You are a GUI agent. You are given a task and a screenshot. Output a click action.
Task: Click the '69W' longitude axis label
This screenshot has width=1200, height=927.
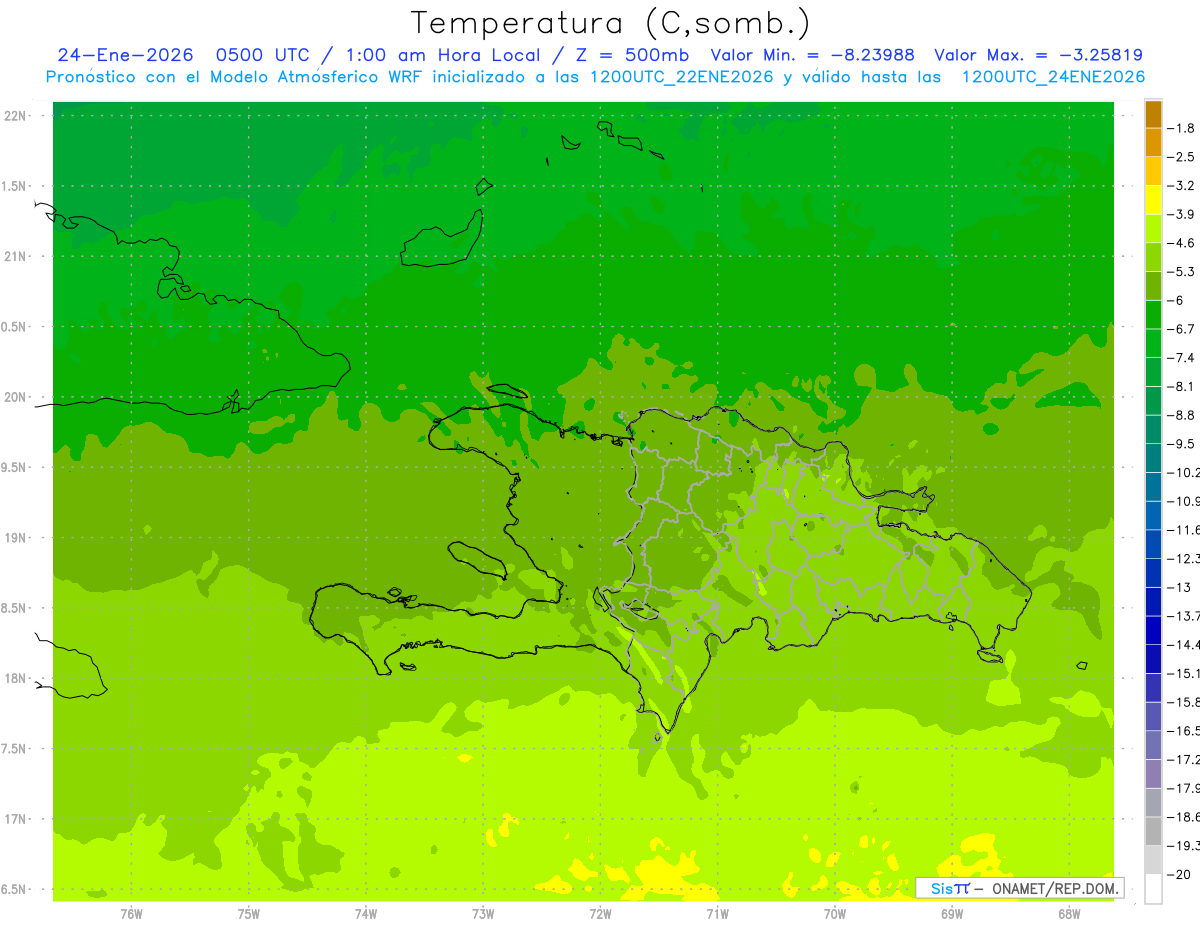tap(952, 914)
